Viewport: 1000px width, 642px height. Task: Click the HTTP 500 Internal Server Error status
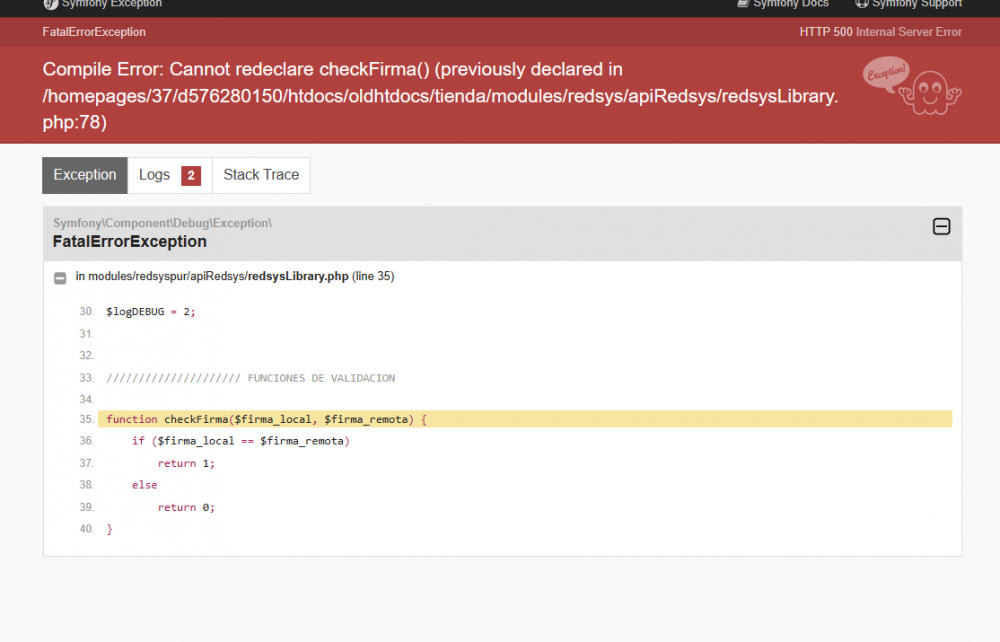click(881, 32)
